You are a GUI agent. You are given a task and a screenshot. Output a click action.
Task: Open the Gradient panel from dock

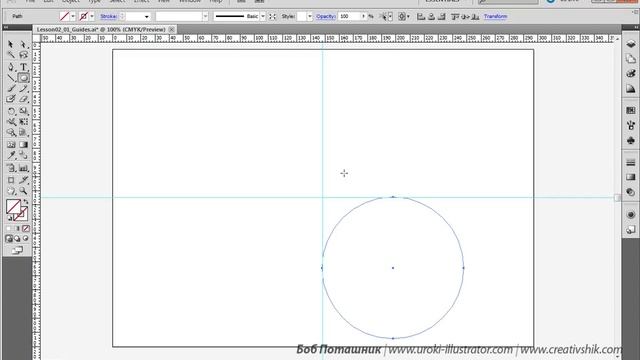coord(631,177)
